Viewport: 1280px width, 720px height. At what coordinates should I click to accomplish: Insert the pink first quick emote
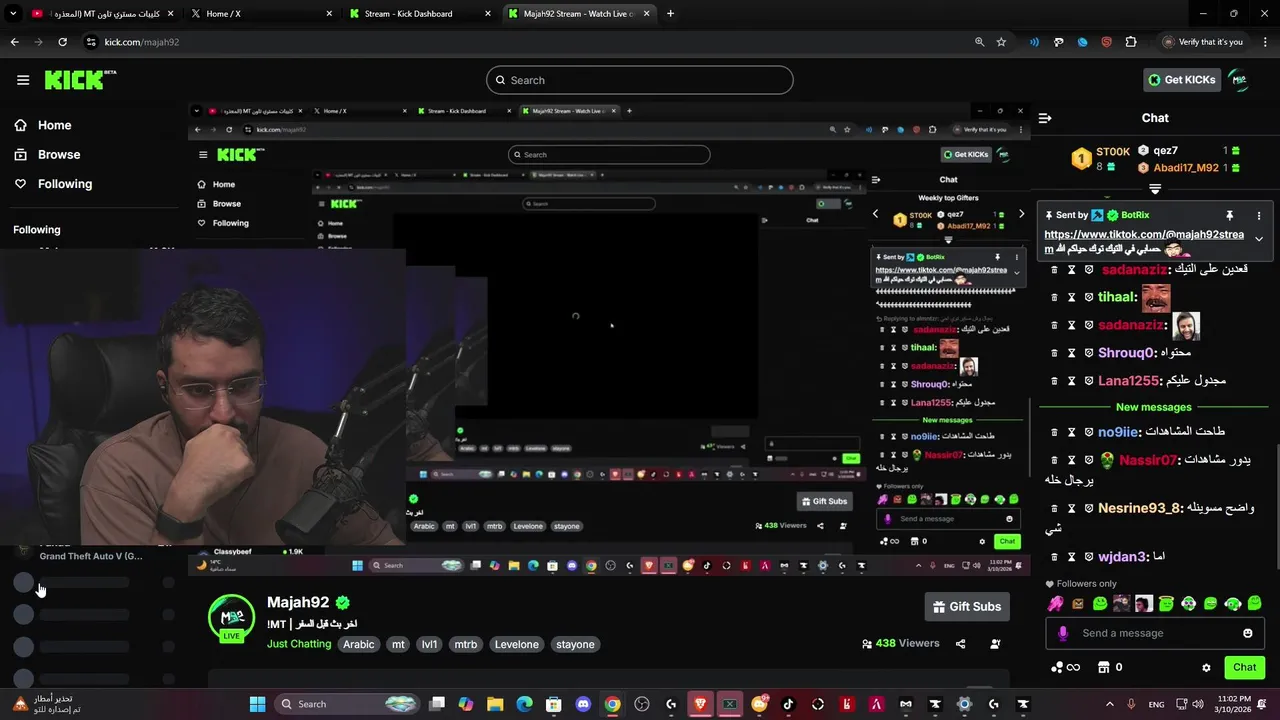tap(1055, 604)
